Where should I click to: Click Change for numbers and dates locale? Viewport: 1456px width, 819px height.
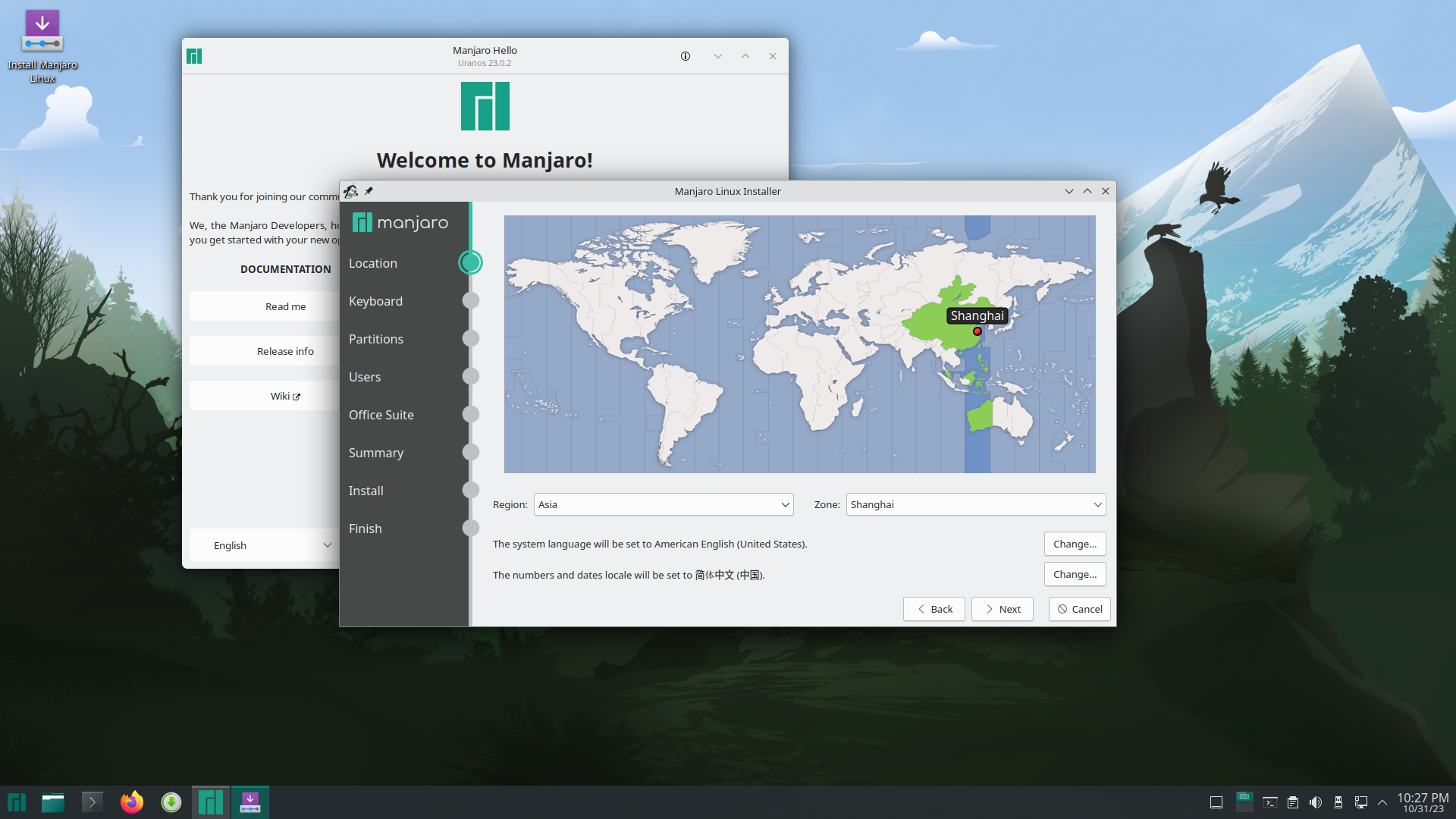click(1075, 574)
